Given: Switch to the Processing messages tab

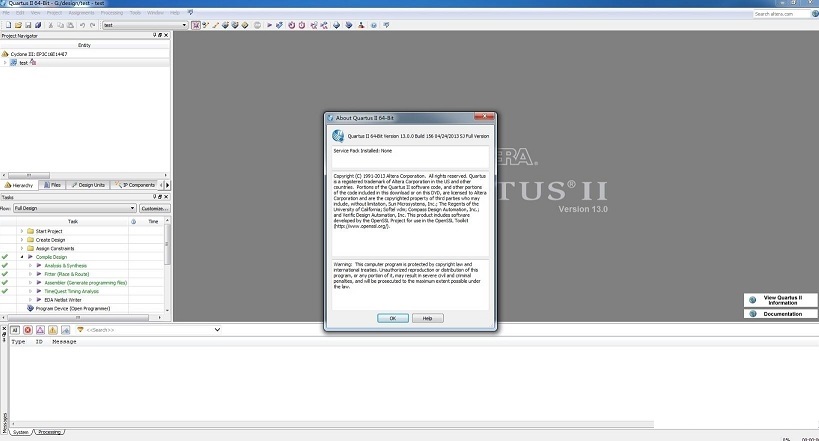Looking at the screenshot, I should coord(50,432).
